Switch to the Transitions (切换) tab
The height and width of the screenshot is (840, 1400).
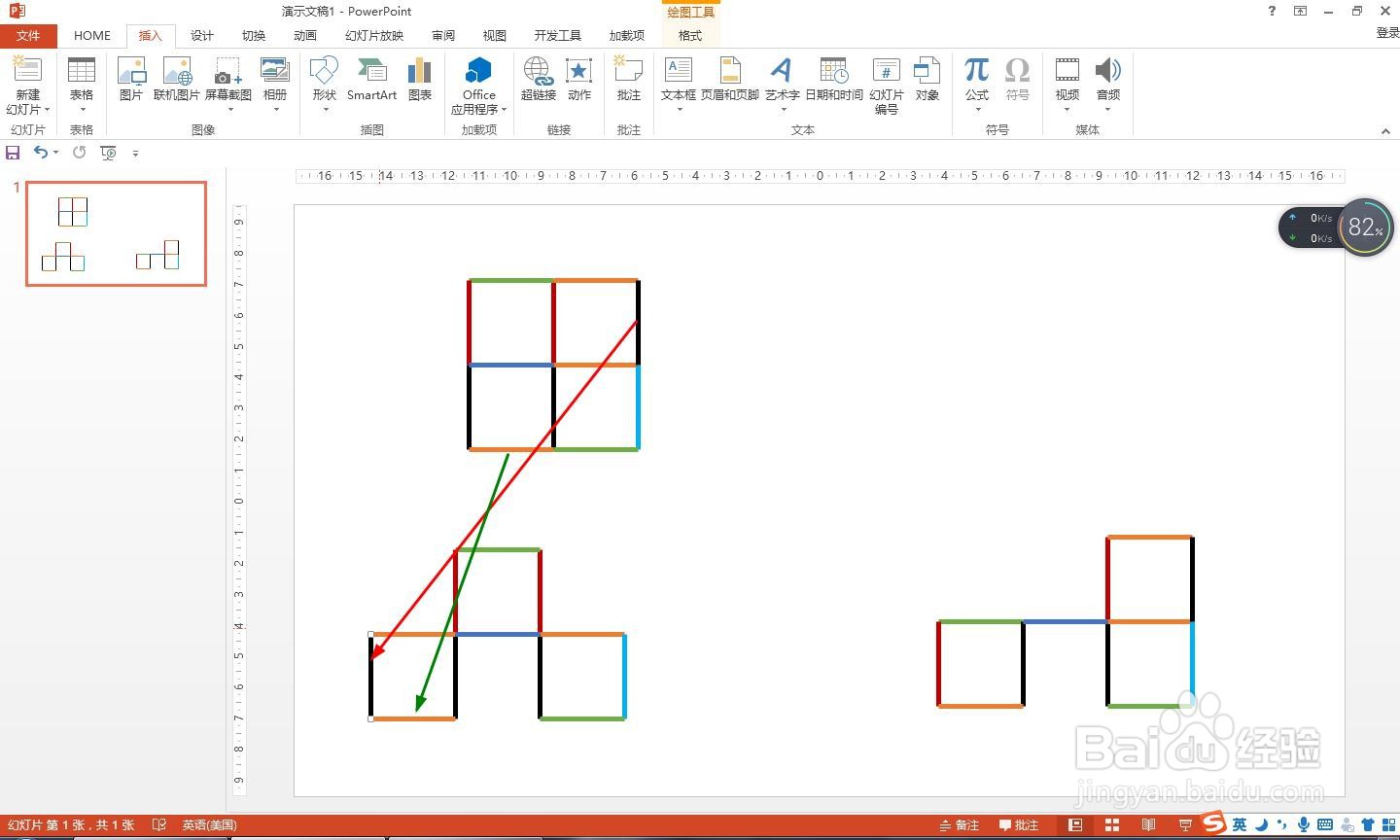click(254, 35)
